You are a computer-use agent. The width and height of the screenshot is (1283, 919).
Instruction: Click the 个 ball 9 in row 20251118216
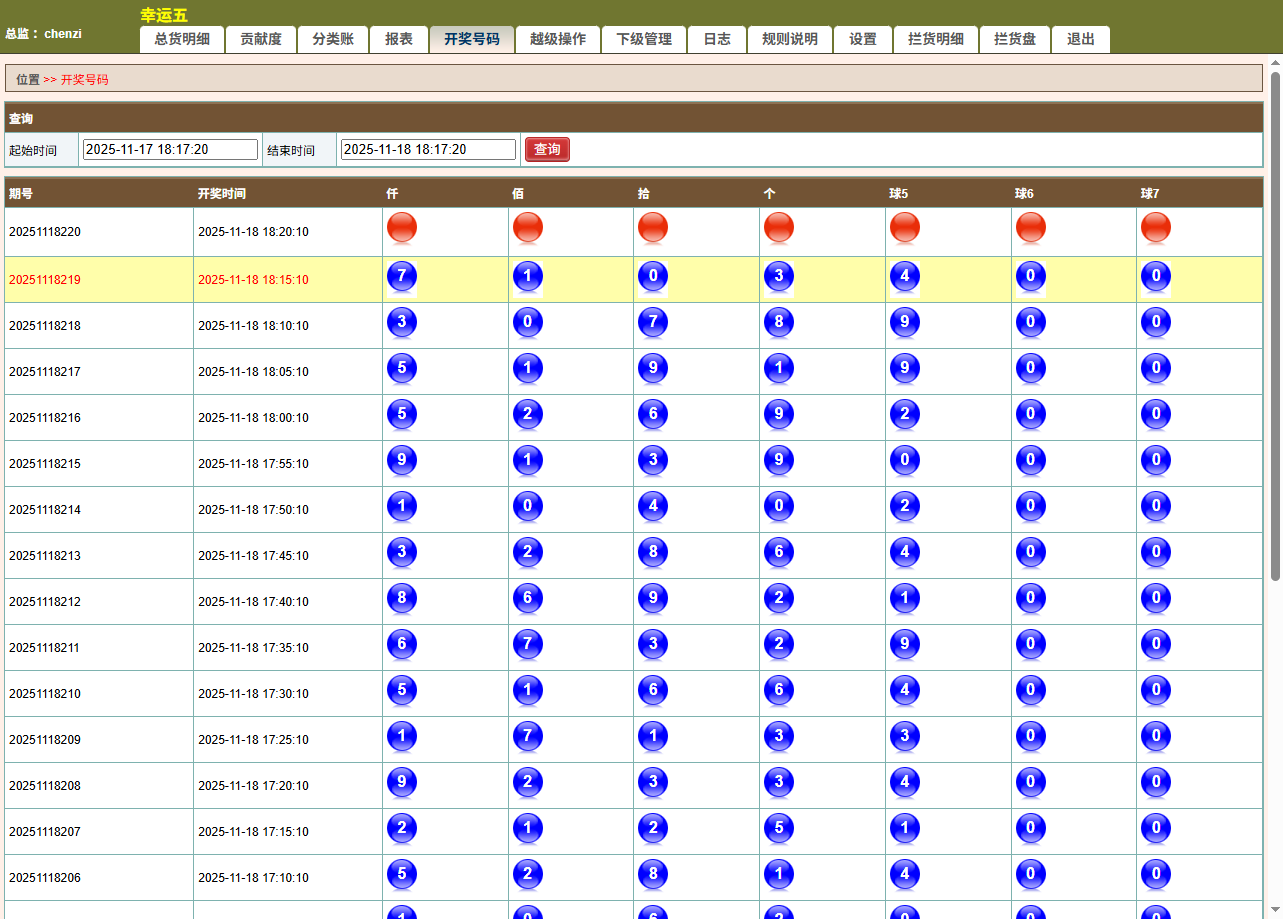[779, 415]
